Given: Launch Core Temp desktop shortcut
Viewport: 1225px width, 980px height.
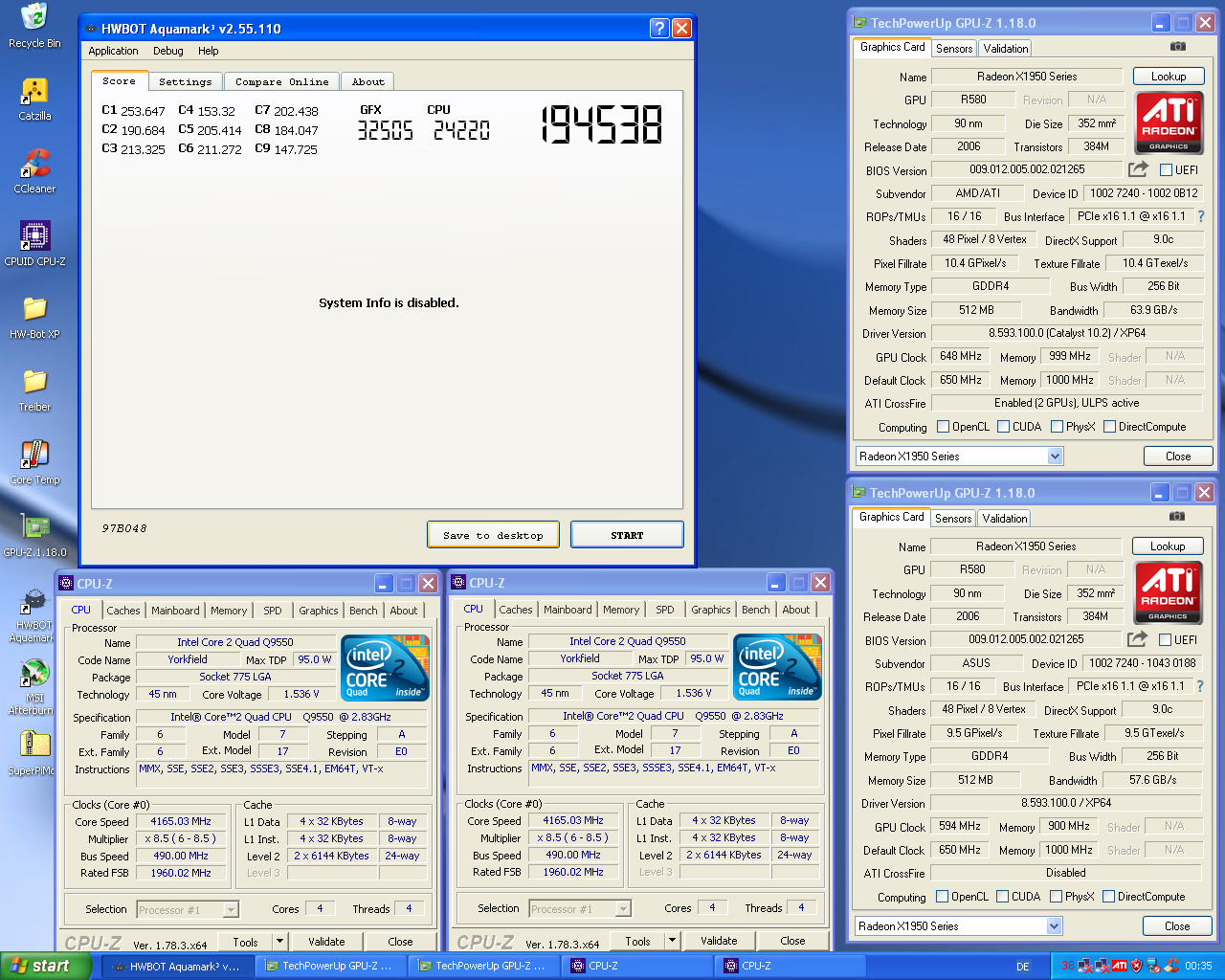Looking at the screenshot, I should coord(34,462).
